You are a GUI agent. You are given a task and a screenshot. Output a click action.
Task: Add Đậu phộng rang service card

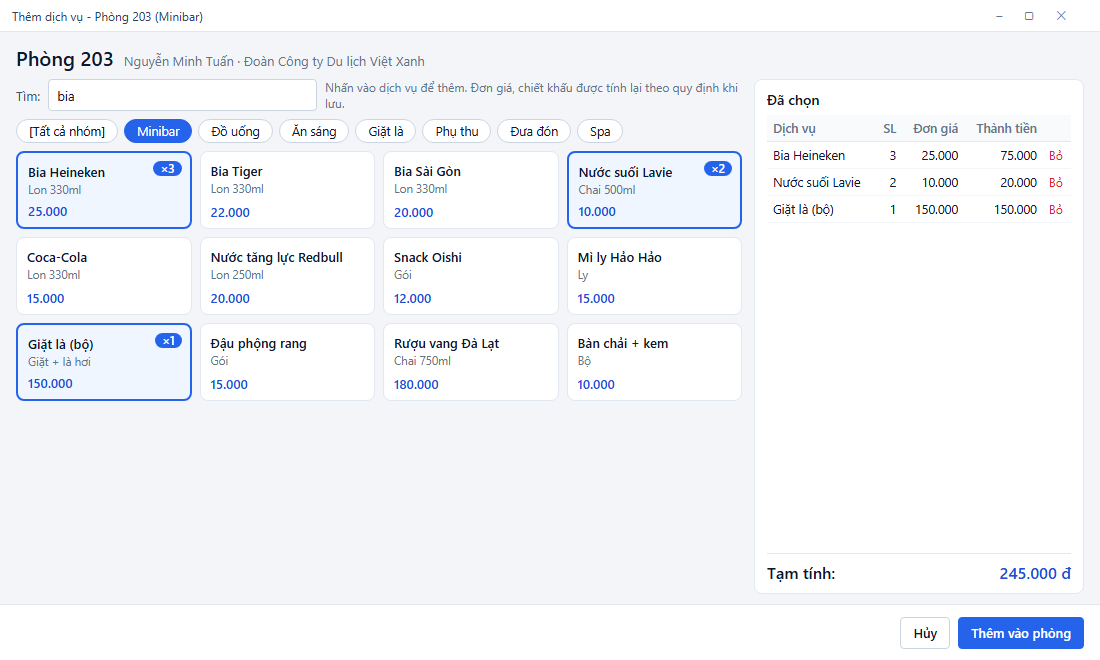pos(288,362)
